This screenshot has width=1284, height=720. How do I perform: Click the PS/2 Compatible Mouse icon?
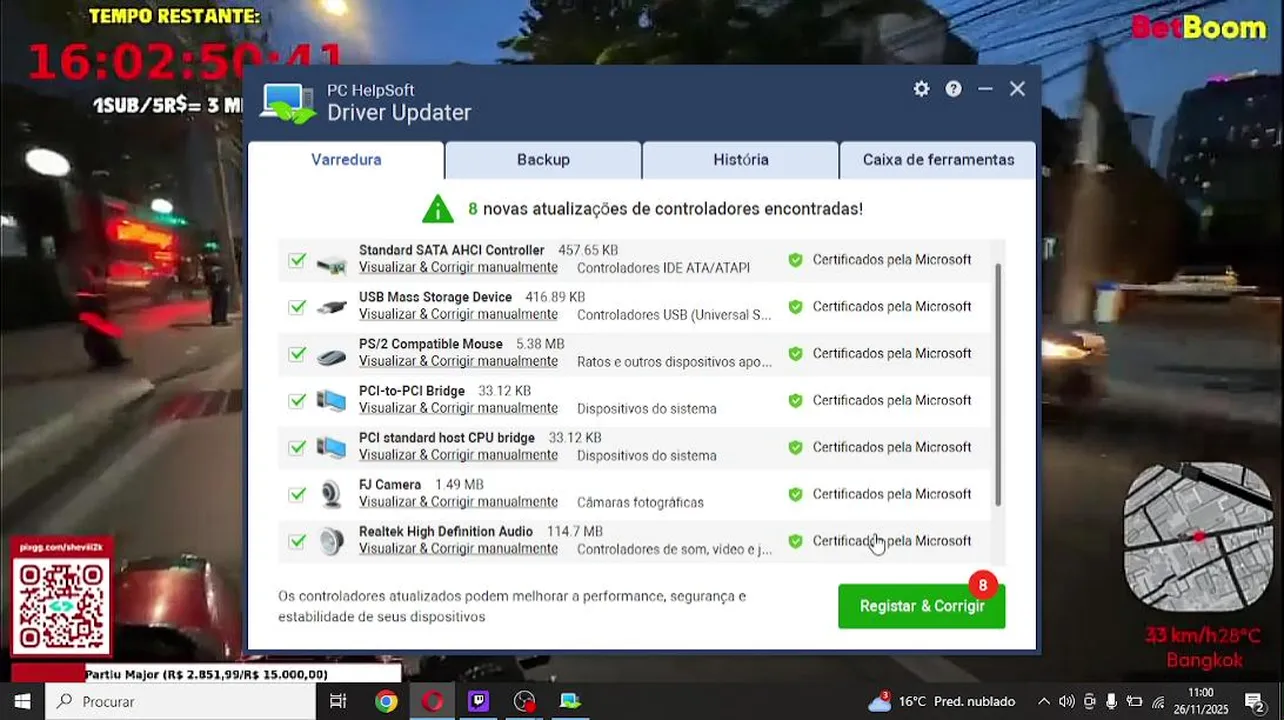[331, 356]
